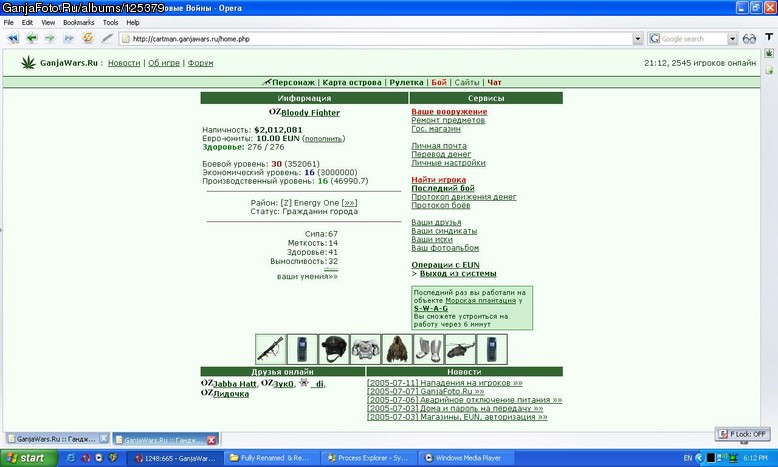Open the Сайты navigation link
Screen dimensions: 778x467
[x=467, y=82]
